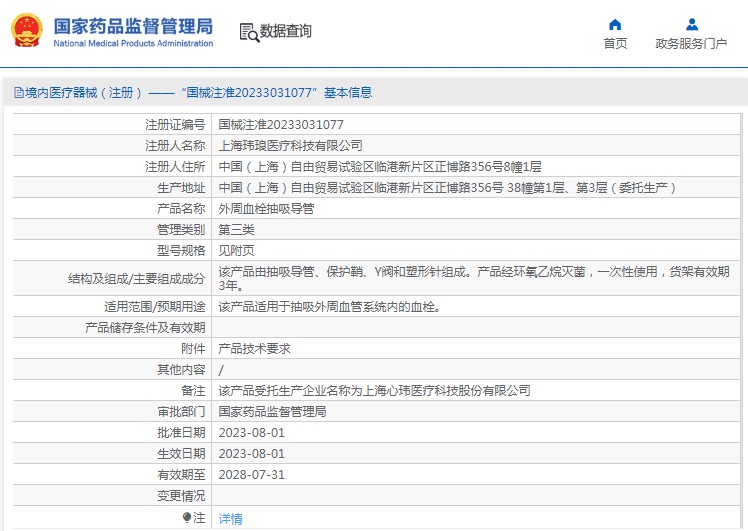Click the 产品技术要求 attachment value
748x531 pixels.
(254, 349)
